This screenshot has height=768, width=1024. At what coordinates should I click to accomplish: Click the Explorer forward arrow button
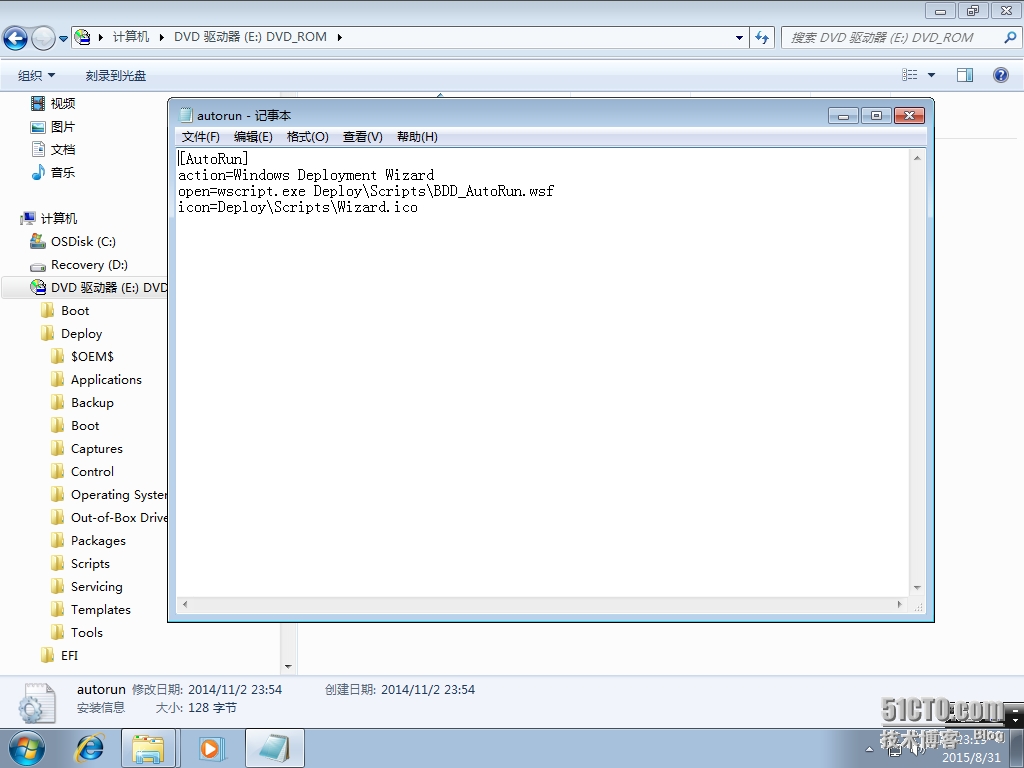click(43, 38)
